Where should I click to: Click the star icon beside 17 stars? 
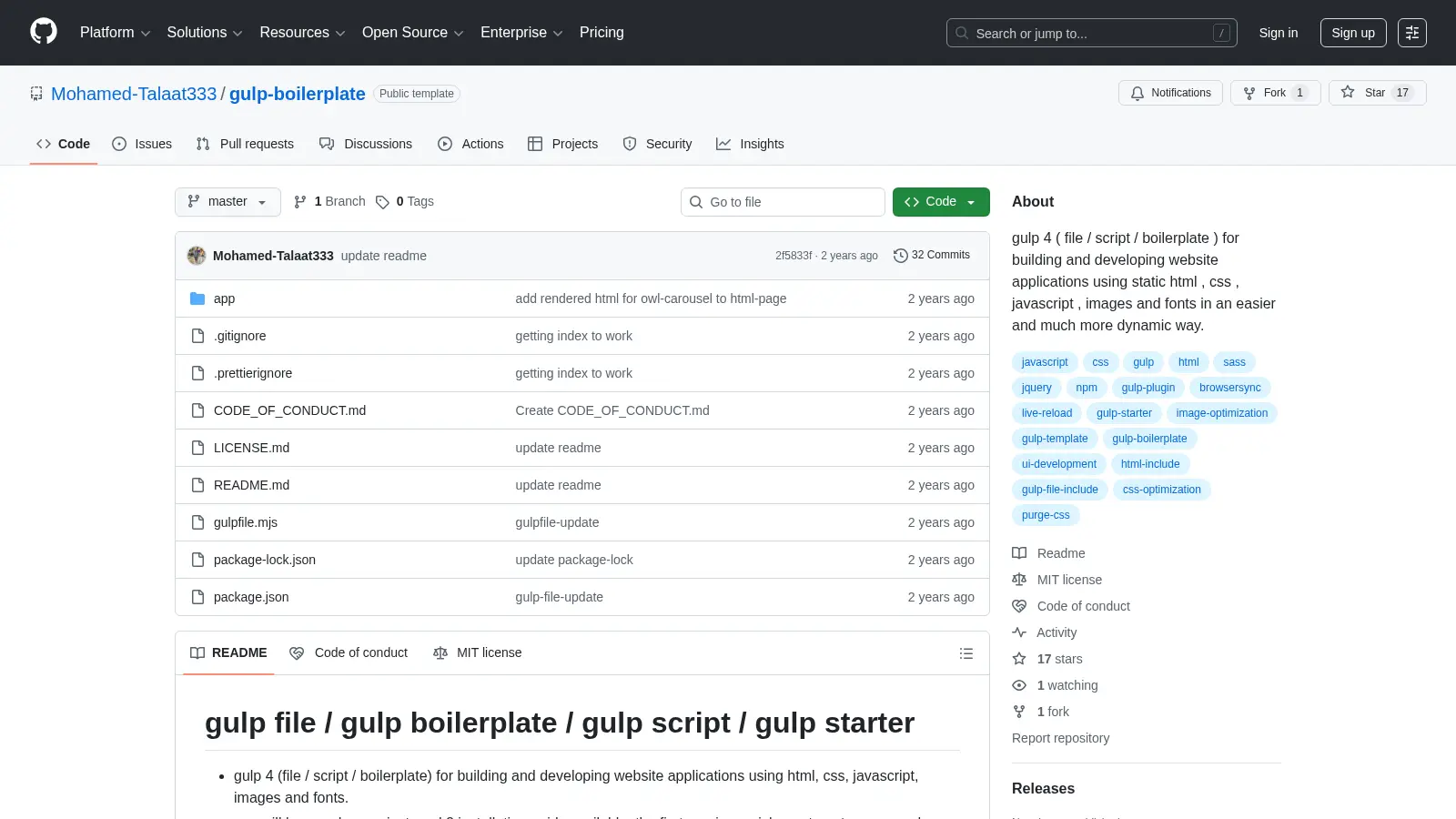tap(1019, 659)
